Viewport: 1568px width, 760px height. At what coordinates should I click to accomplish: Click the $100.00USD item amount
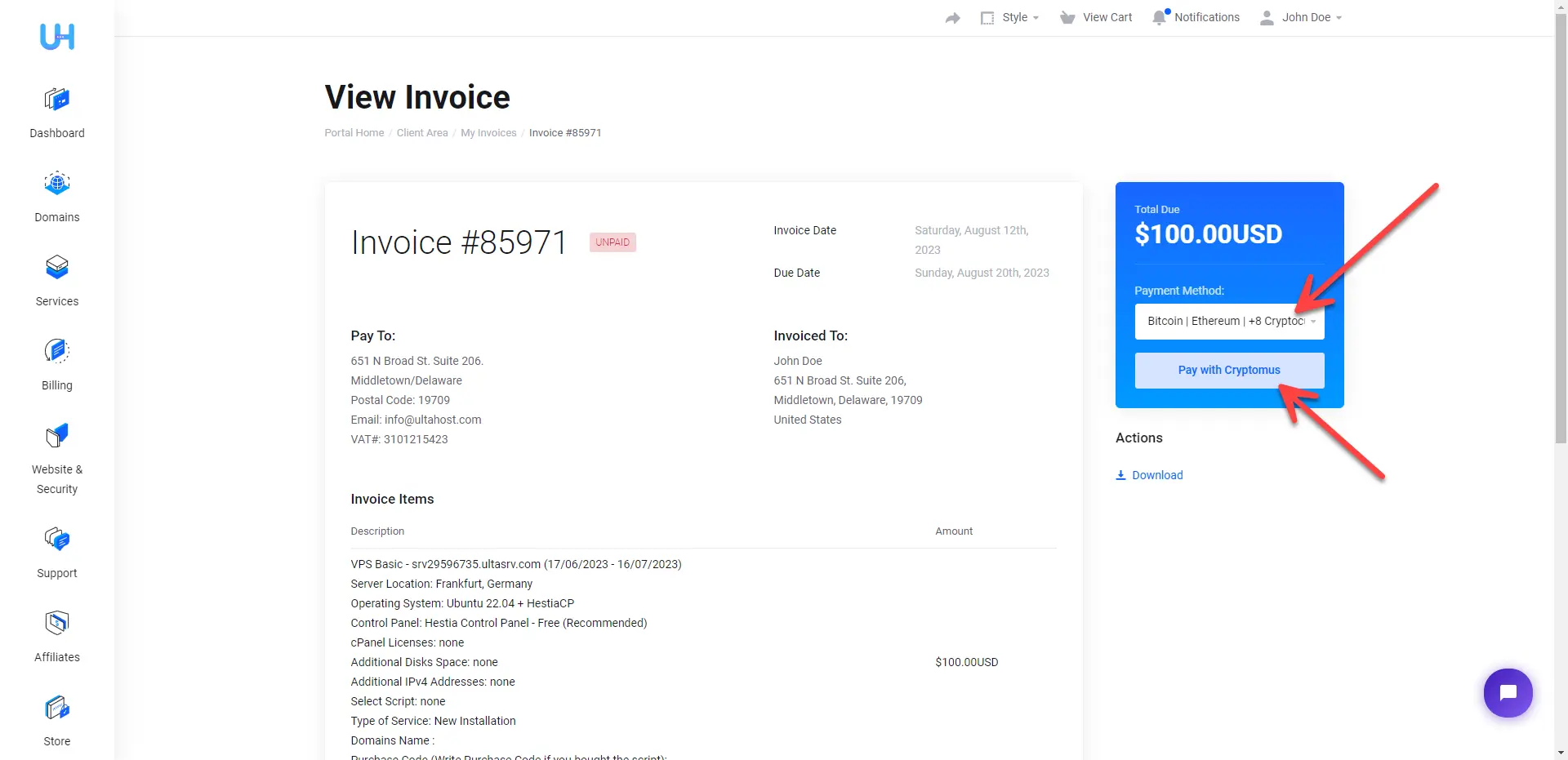tap(966, 662)
